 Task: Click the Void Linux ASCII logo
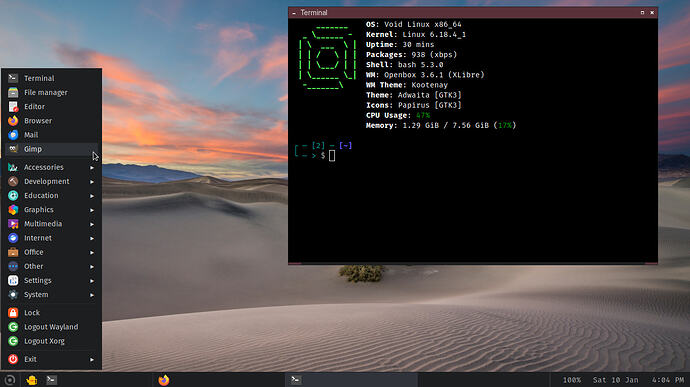[x=328, y=58]
